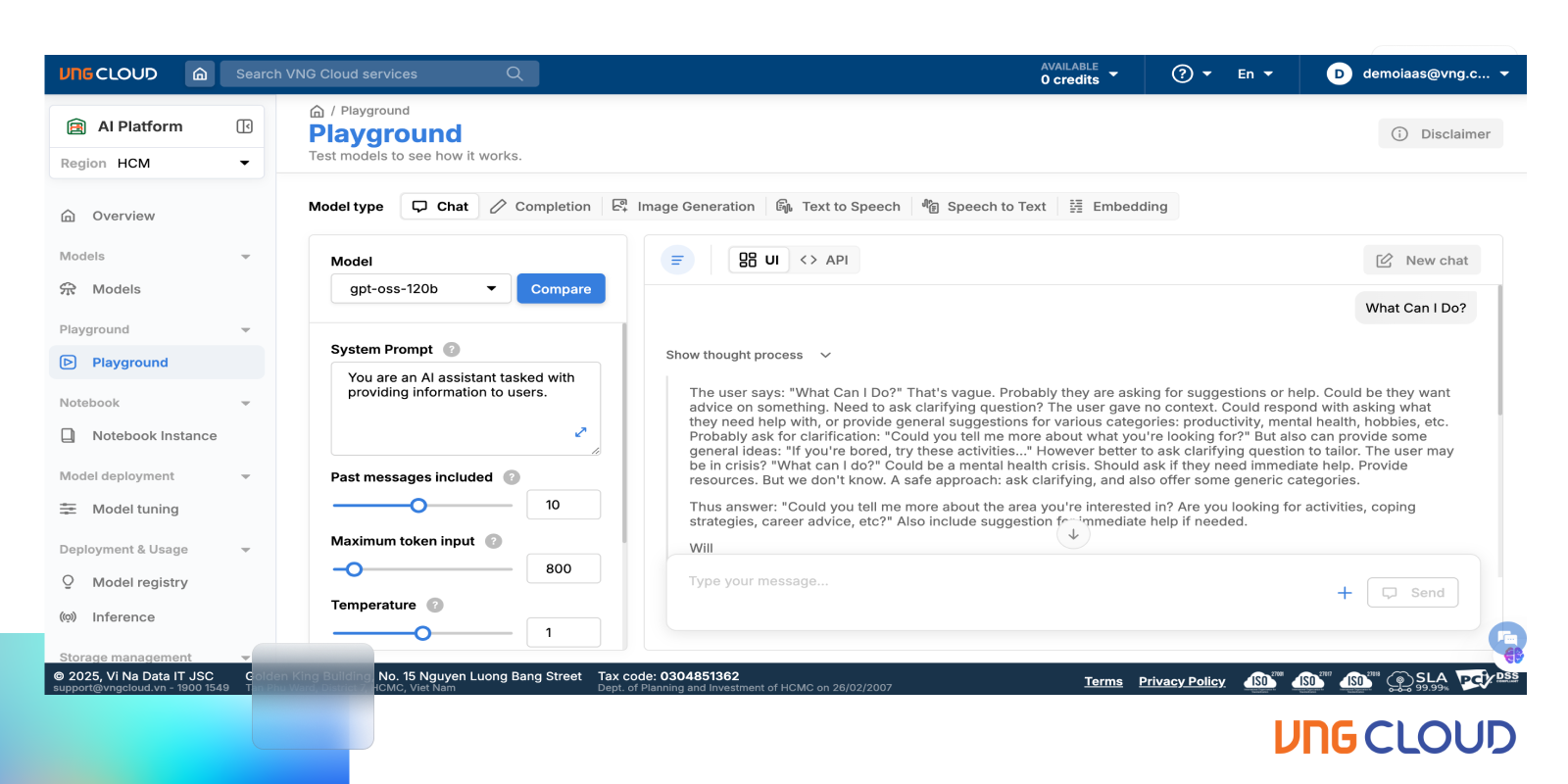
Task: Open the gpt-oss-120b model dropdown
Action: point(421,289)
